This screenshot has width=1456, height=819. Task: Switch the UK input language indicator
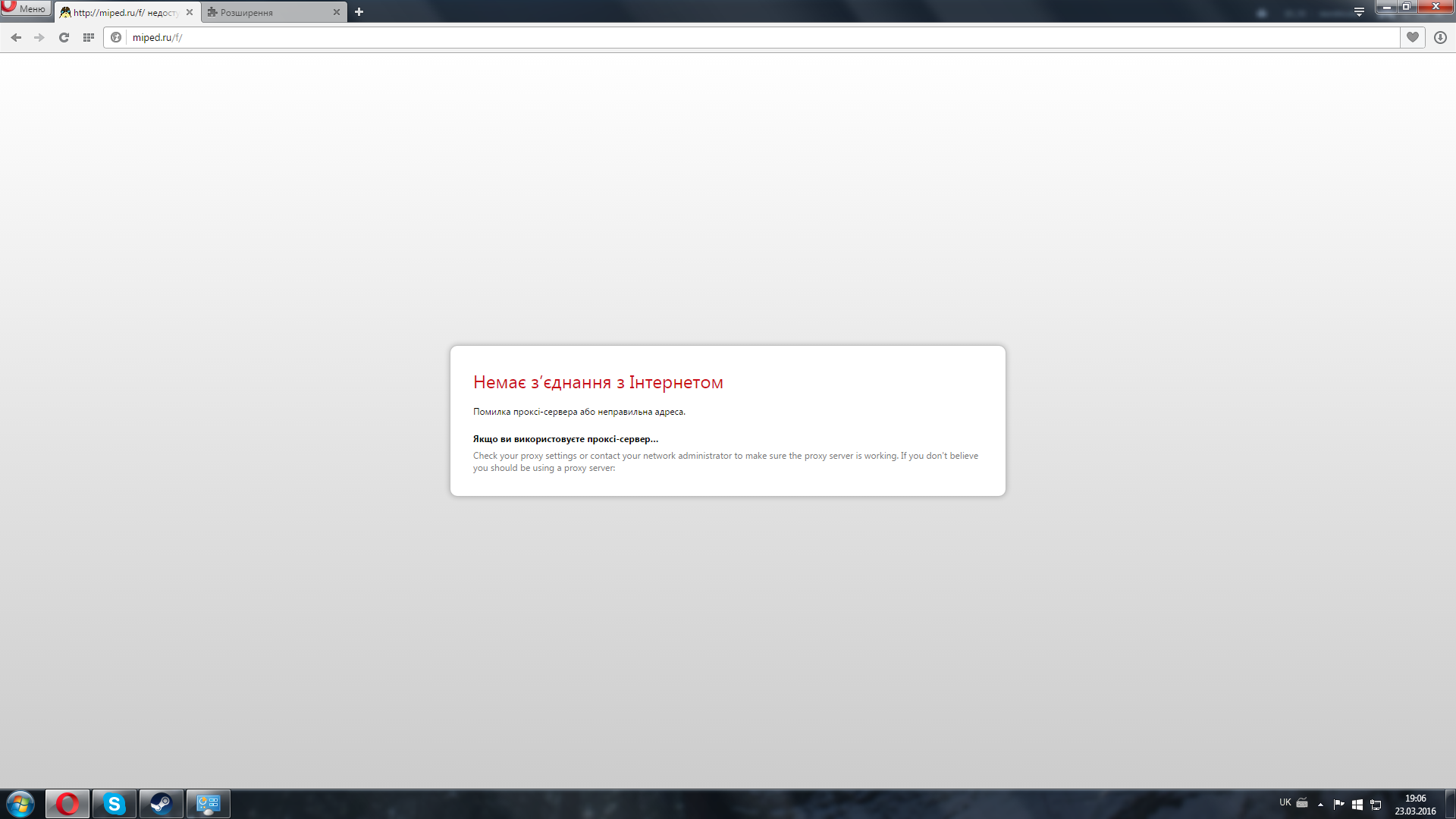(1285, 802)
